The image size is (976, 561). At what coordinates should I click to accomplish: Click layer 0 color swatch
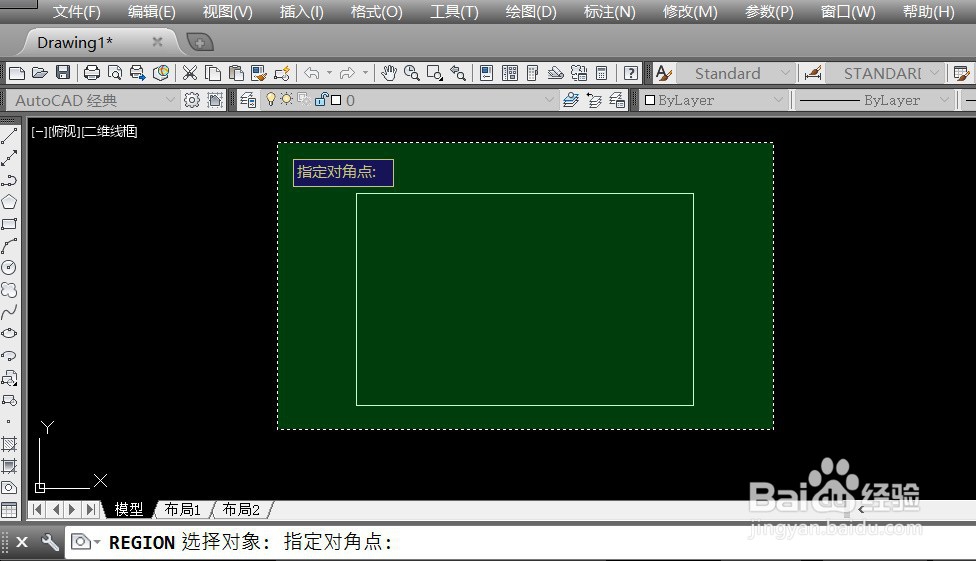click(x=336, y=100)
